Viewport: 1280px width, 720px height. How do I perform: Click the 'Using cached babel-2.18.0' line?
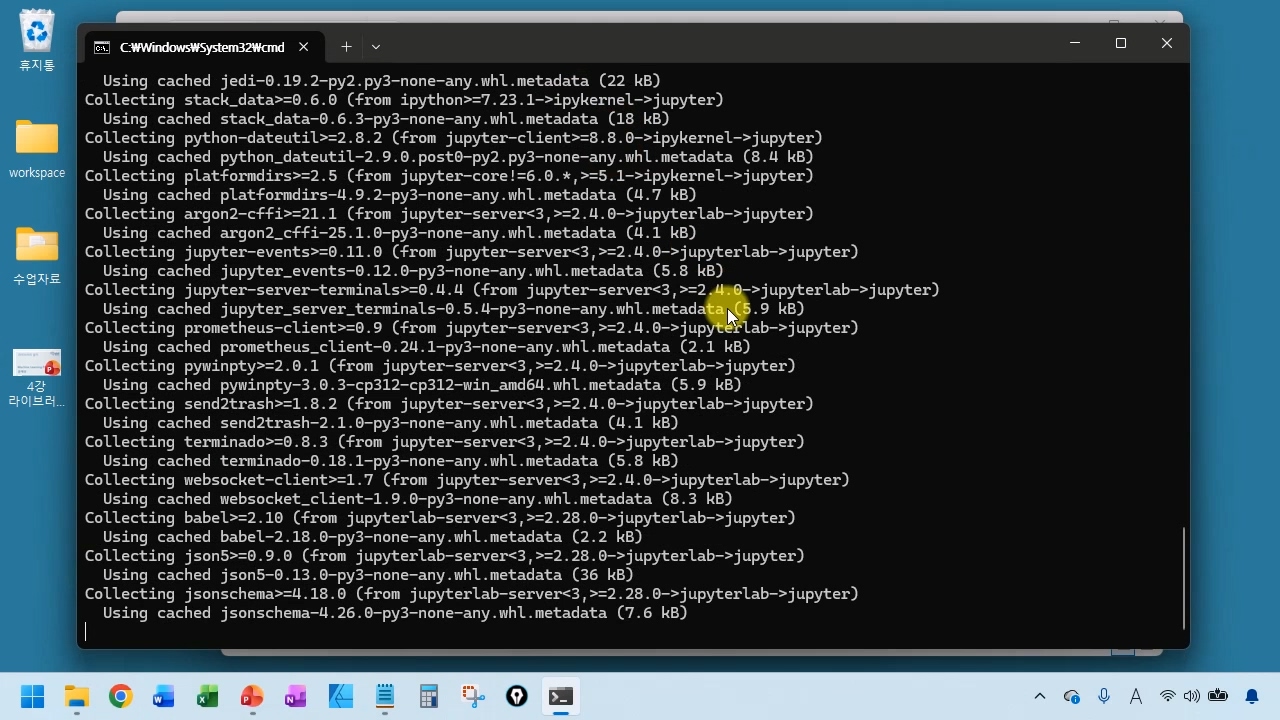pyautogui.click(x=373, y=537)
